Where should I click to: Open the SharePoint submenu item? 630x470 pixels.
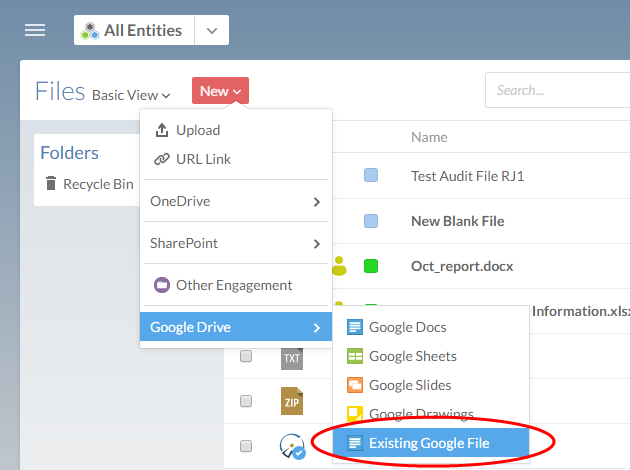pos(235,243)
